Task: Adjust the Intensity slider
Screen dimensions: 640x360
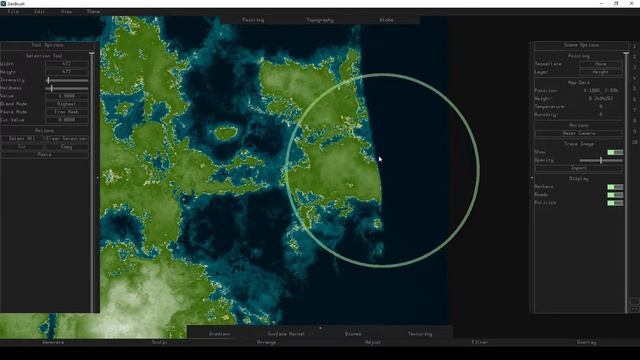Action: pos(67,80)
